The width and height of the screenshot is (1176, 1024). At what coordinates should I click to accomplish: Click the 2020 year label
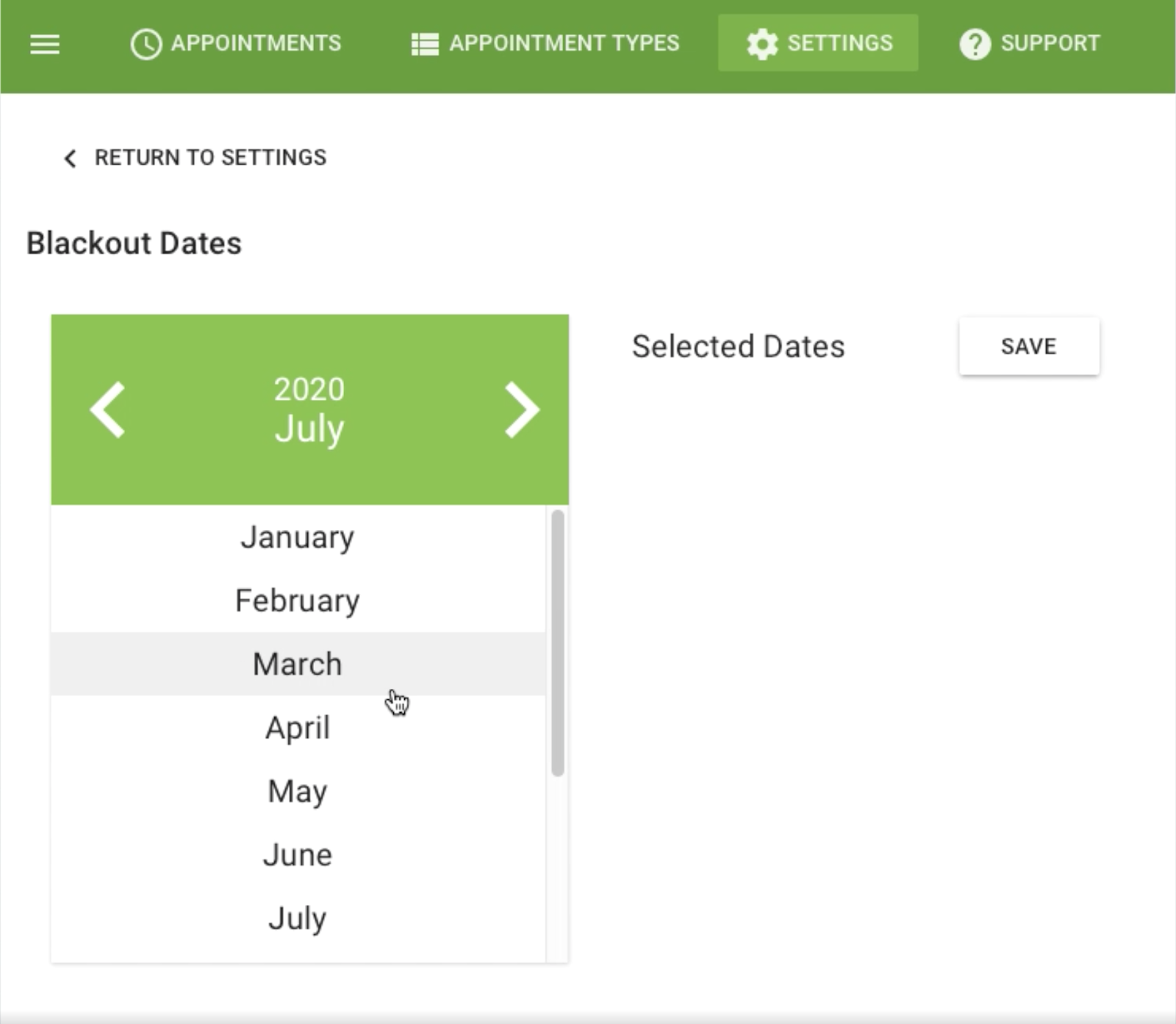[309, 389]
